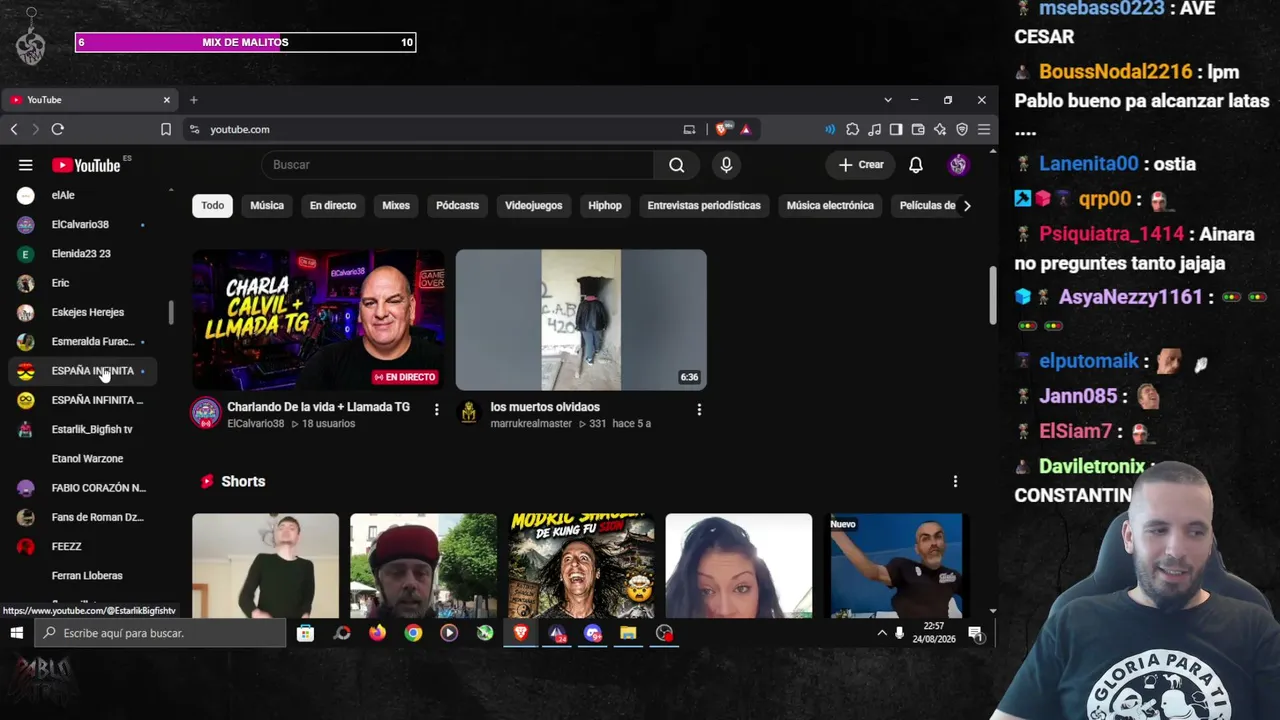Open options for Charlando De la vida video
1280x720 pixels.
tap(436, 409)
